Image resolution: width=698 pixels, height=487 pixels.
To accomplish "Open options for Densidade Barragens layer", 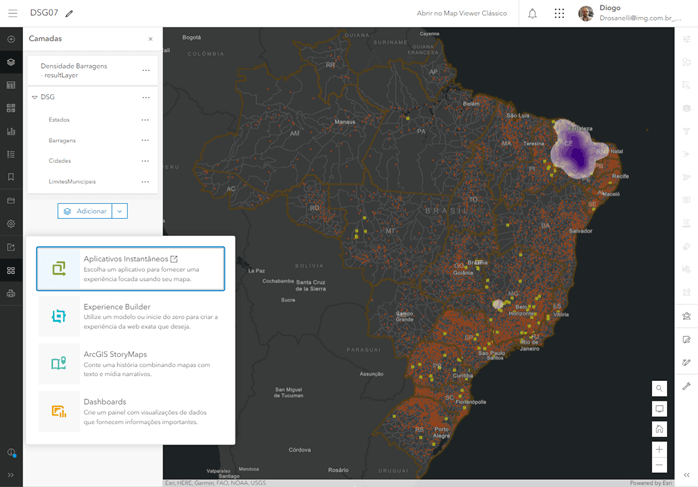I will tap(146, 70).
